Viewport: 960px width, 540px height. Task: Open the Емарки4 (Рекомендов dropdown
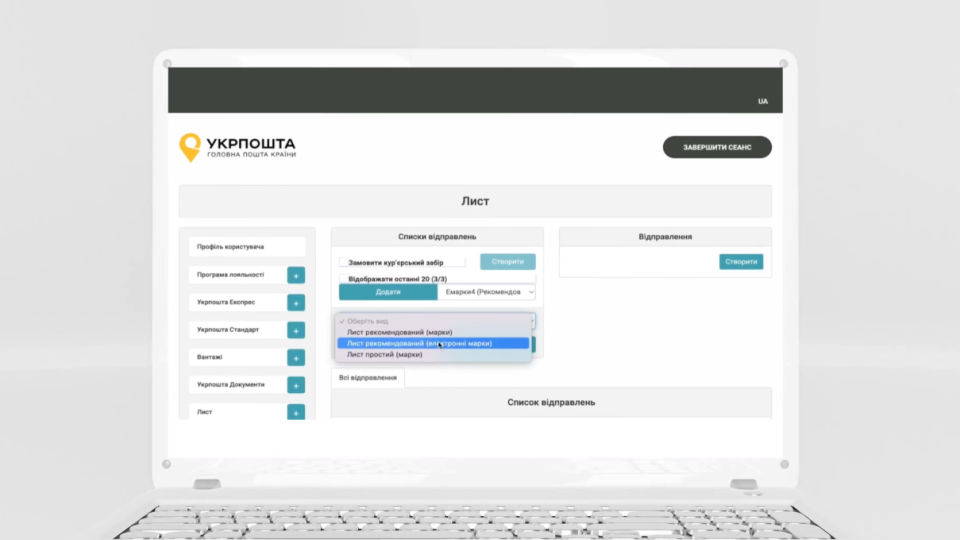pos(487,292)
